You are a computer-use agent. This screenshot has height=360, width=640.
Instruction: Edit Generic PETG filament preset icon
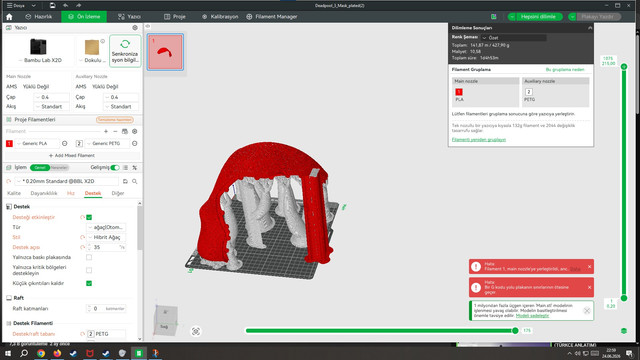pyautogui.click(x=135, y=143)
